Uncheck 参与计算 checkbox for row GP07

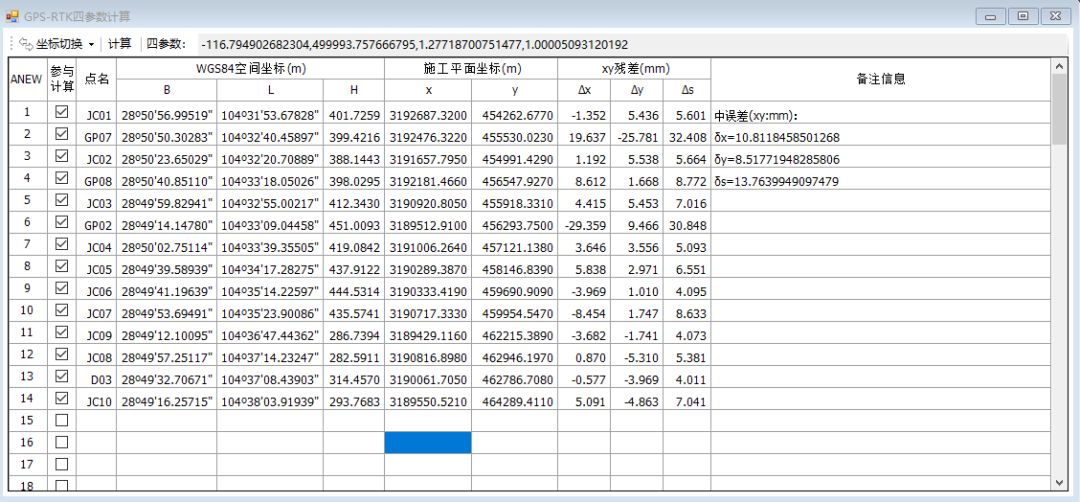[62, 134]
